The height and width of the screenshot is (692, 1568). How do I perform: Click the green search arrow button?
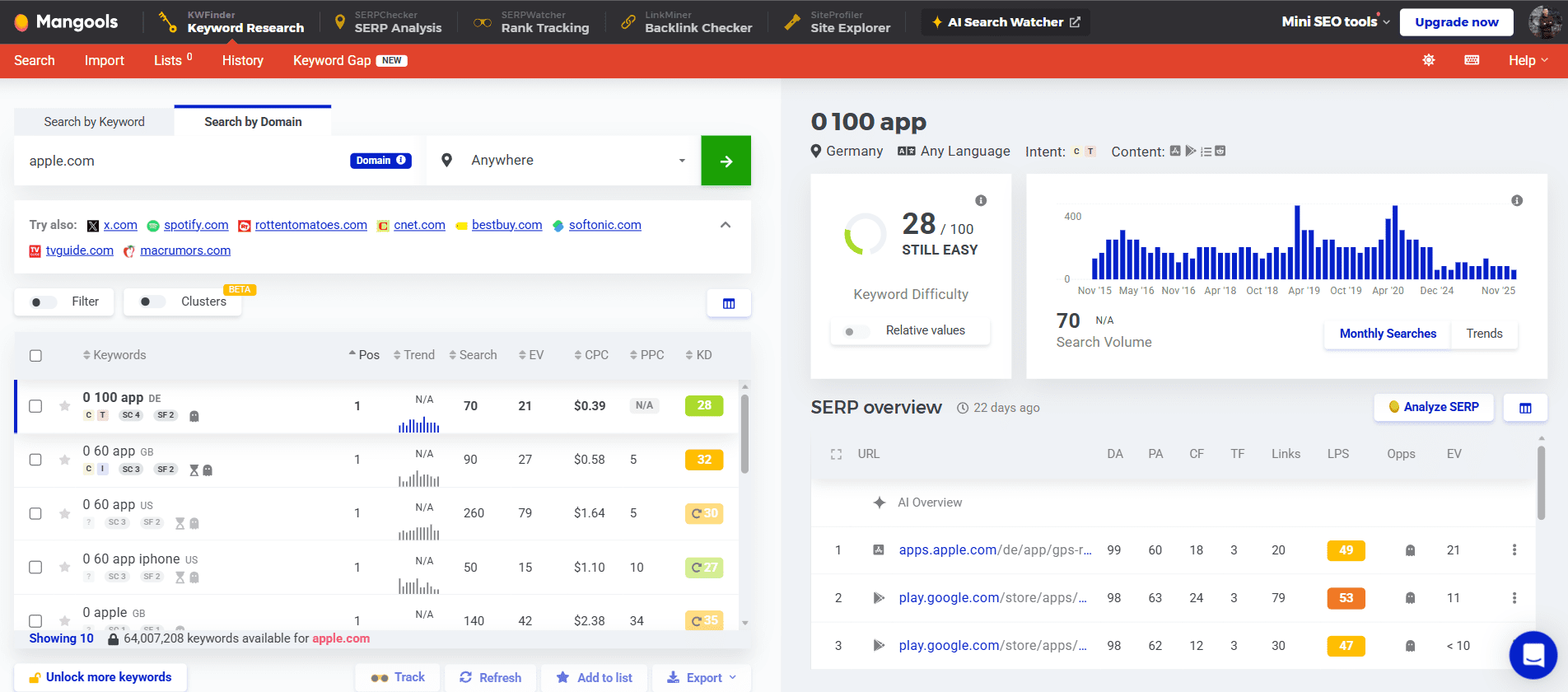(x=726, y=161)
